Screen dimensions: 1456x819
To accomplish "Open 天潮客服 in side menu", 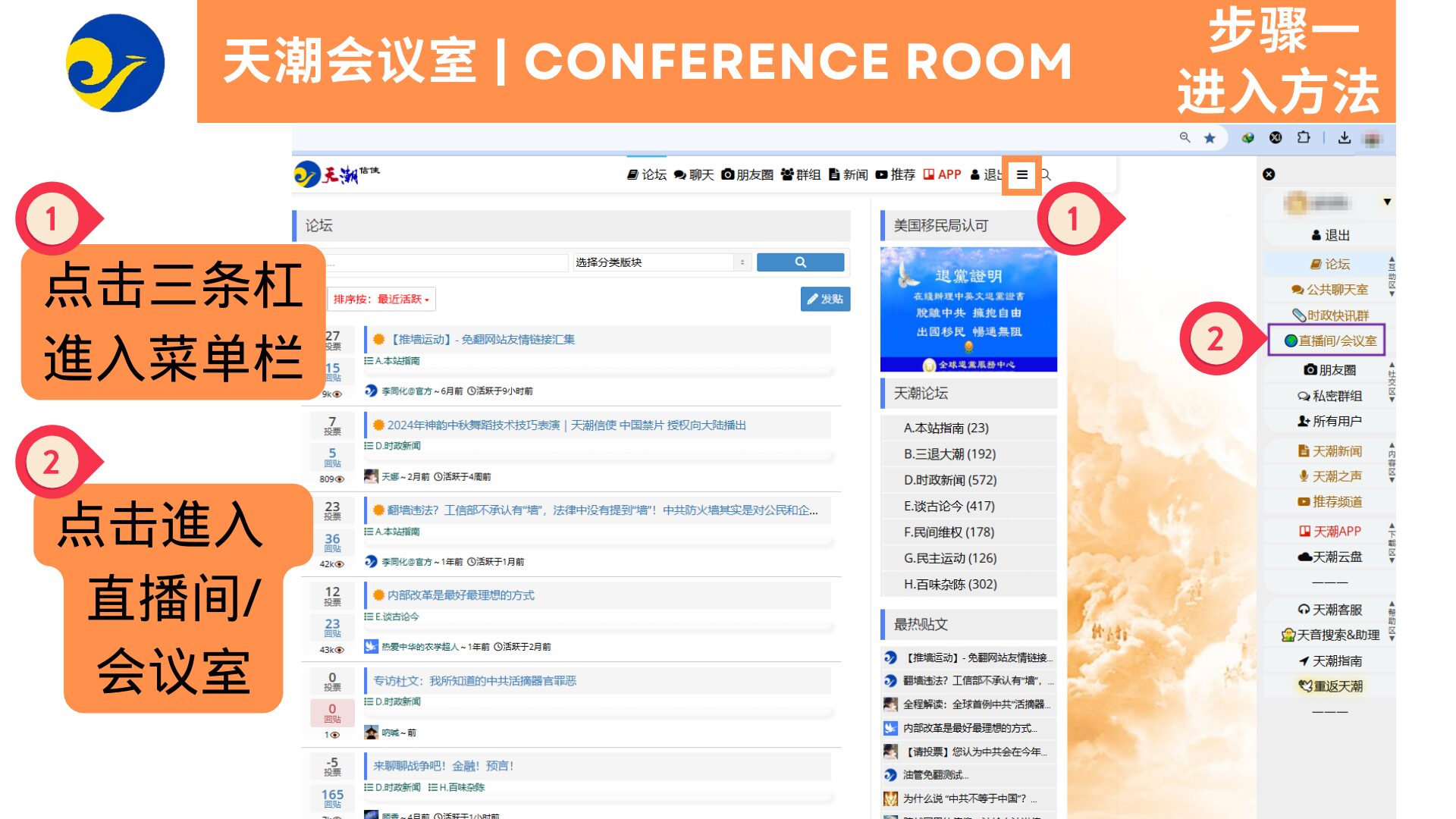I will 1330,610.
